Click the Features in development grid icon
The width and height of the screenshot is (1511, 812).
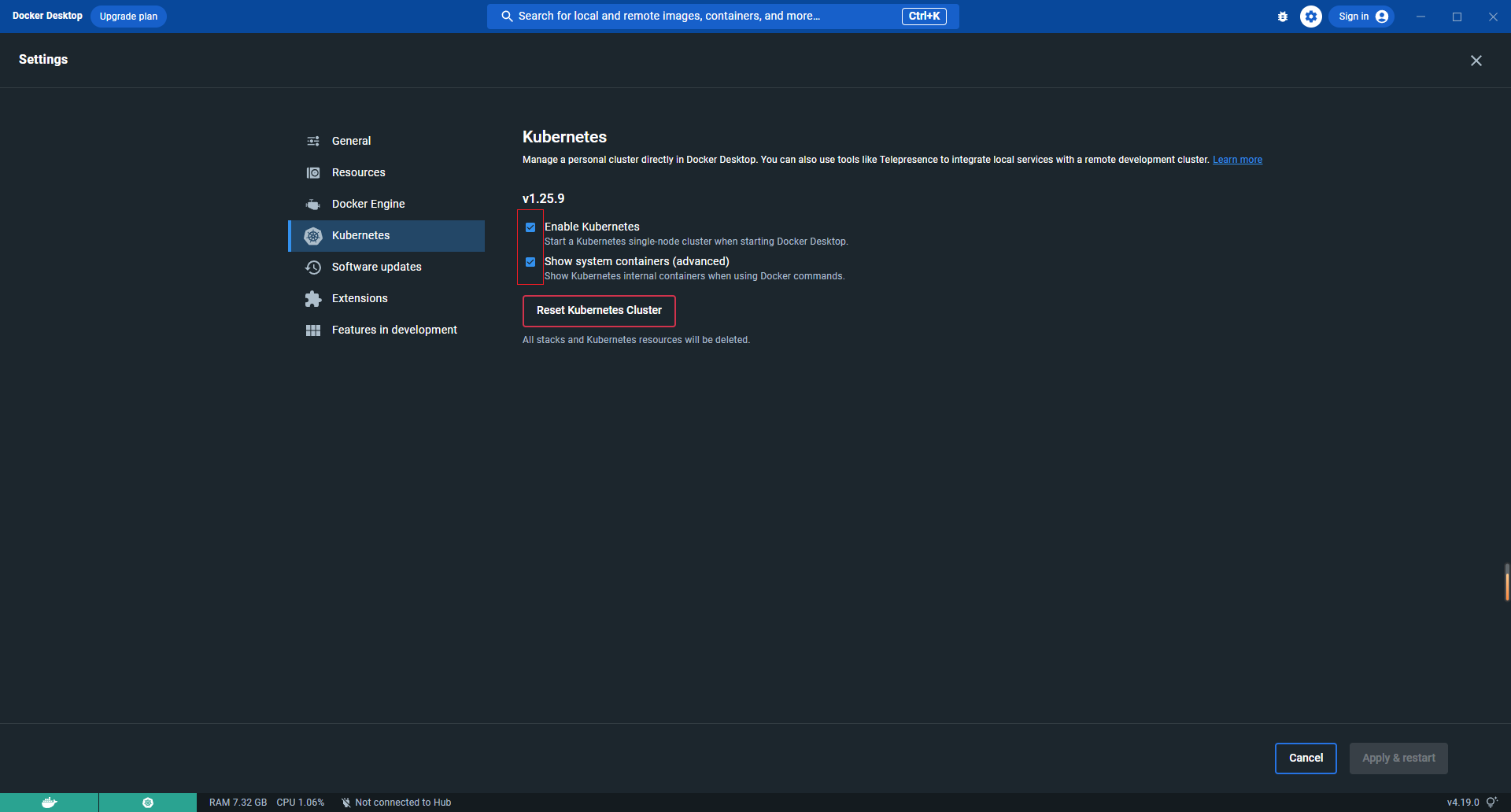click(313, 330)
